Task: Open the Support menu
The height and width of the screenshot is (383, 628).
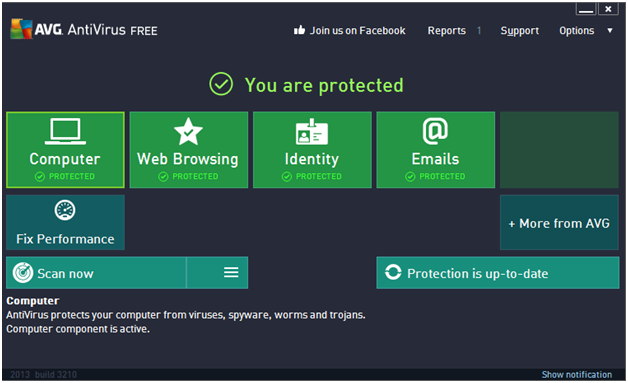Action: point(519,31)
